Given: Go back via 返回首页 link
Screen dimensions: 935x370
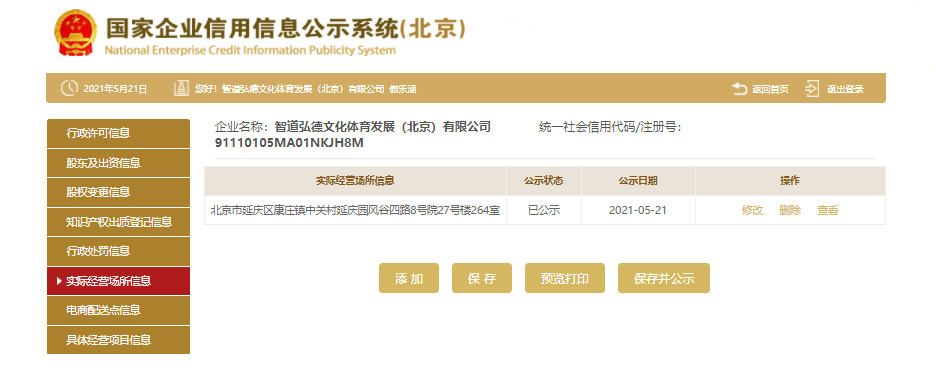Looking at the screenshot, I should 770,89.
